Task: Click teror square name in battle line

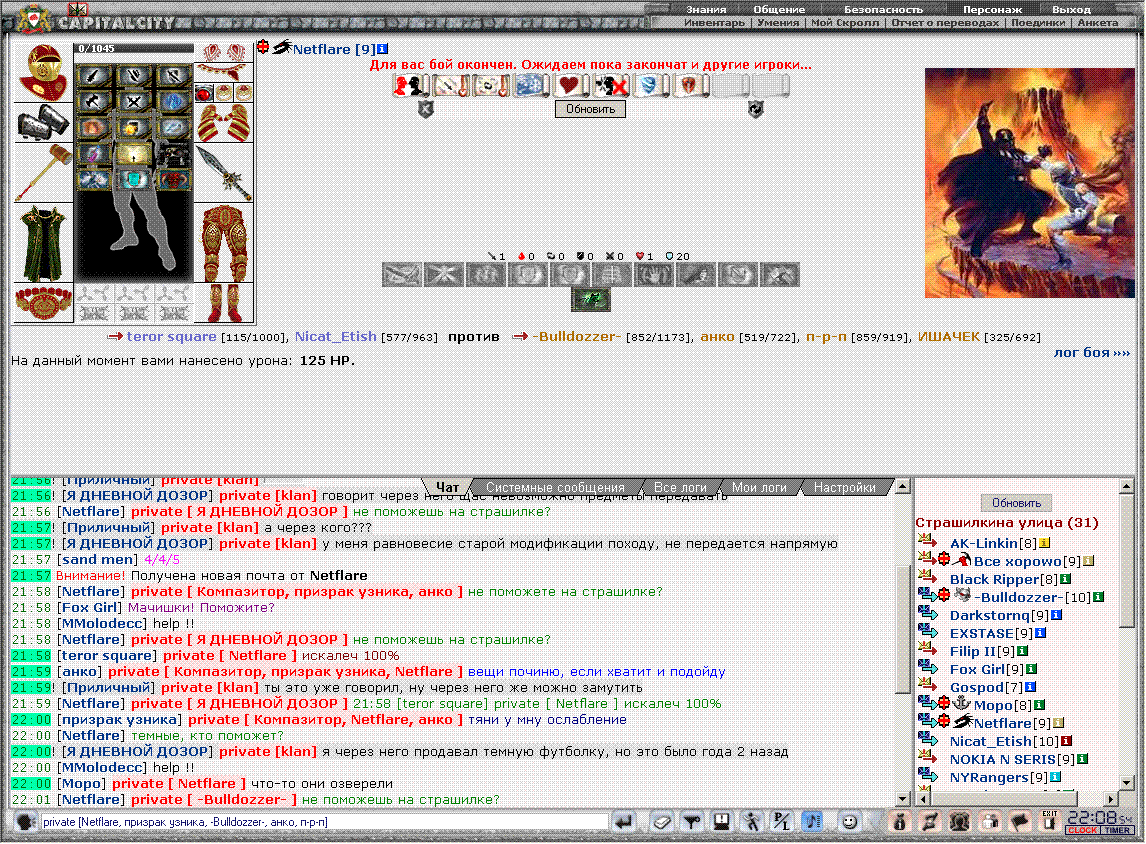Action: point(171,336)
